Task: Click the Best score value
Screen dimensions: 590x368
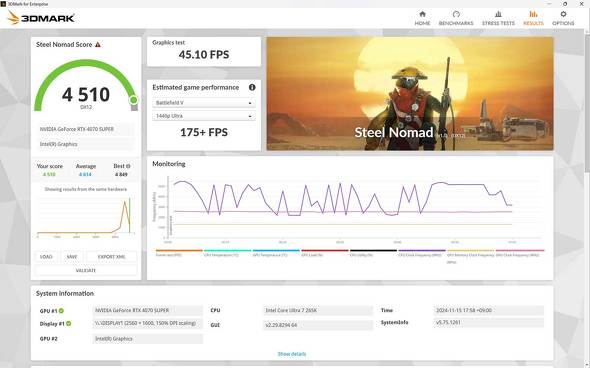Action: [121, 175]
